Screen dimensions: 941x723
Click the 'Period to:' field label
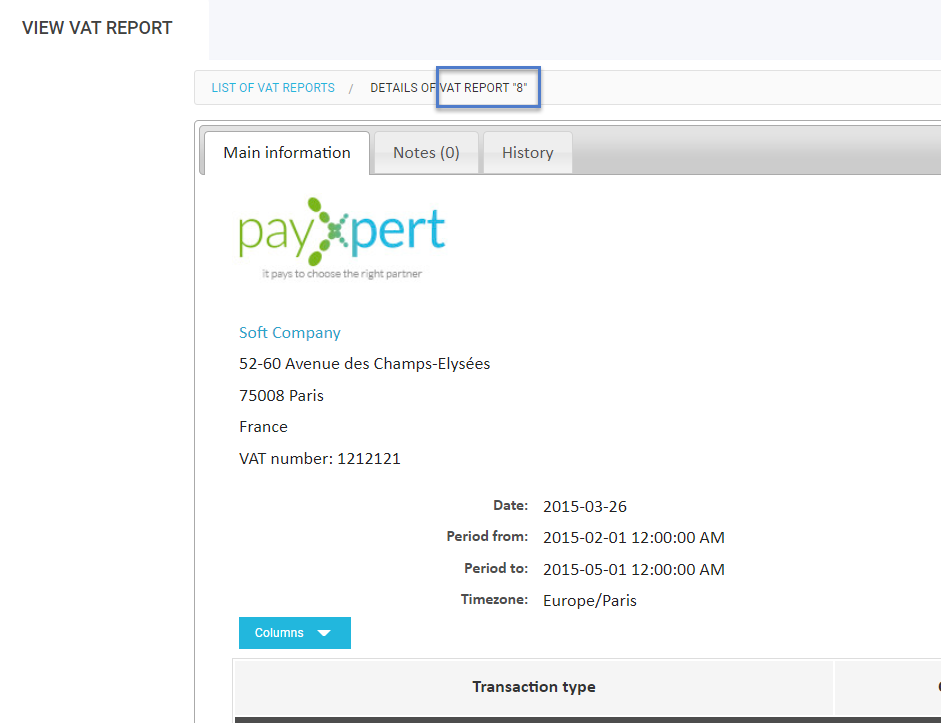(496, 568)
